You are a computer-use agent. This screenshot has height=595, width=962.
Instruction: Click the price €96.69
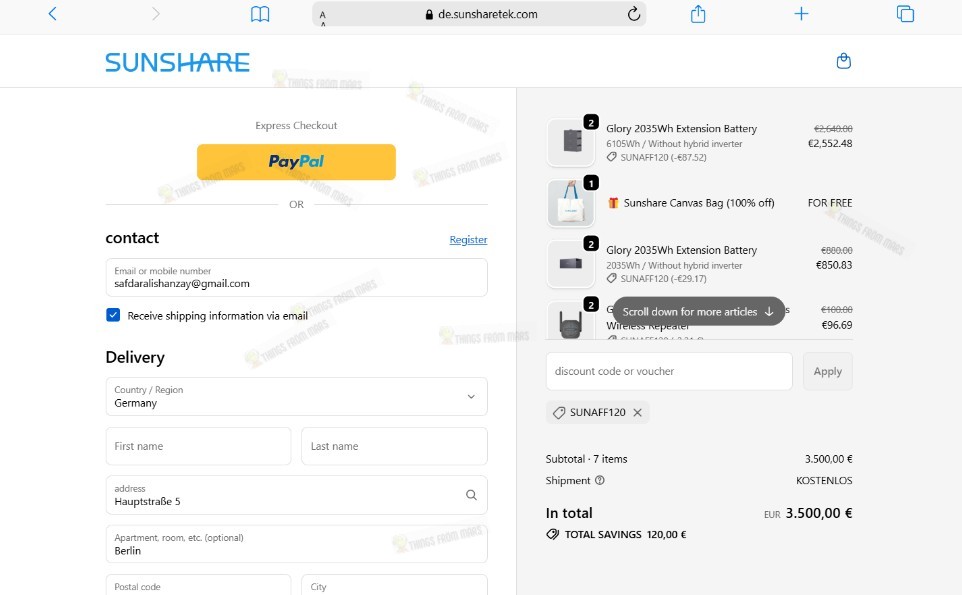coord(837,325)
